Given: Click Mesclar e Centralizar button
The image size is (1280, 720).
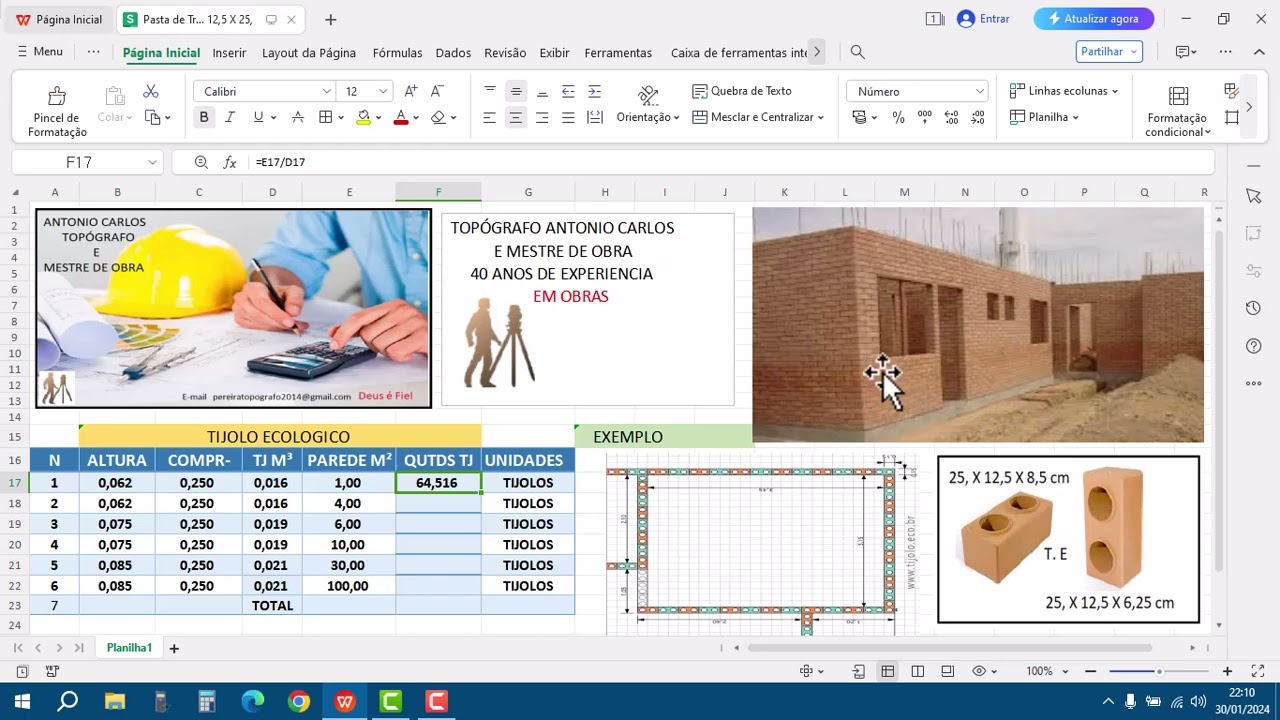Looking at the screenshot, I should pos(757,117).
